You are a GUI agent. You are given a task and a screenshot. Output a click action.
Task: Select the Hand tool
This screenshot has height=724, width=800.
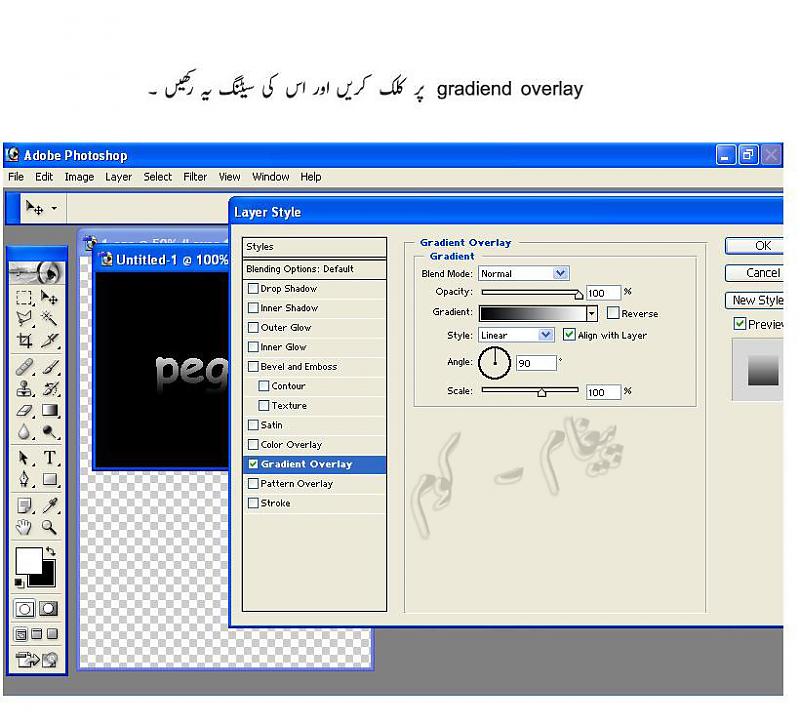[24, 527]
